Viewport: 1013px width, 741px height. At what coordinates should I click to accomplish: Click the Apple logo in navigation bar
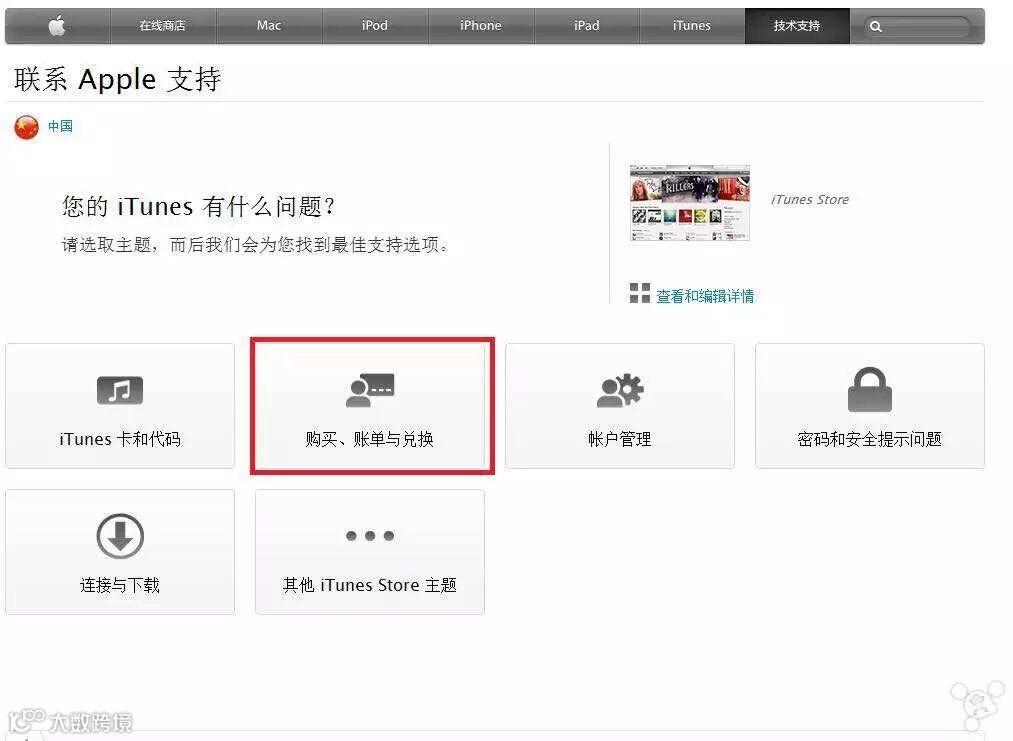(57, 26)
